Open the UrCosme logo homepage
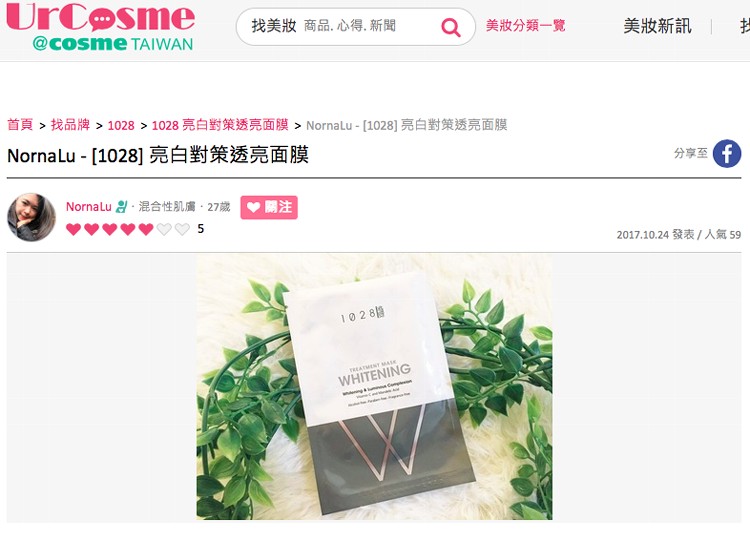This screenshot has width=750, height=534. (x=100, y=17)
